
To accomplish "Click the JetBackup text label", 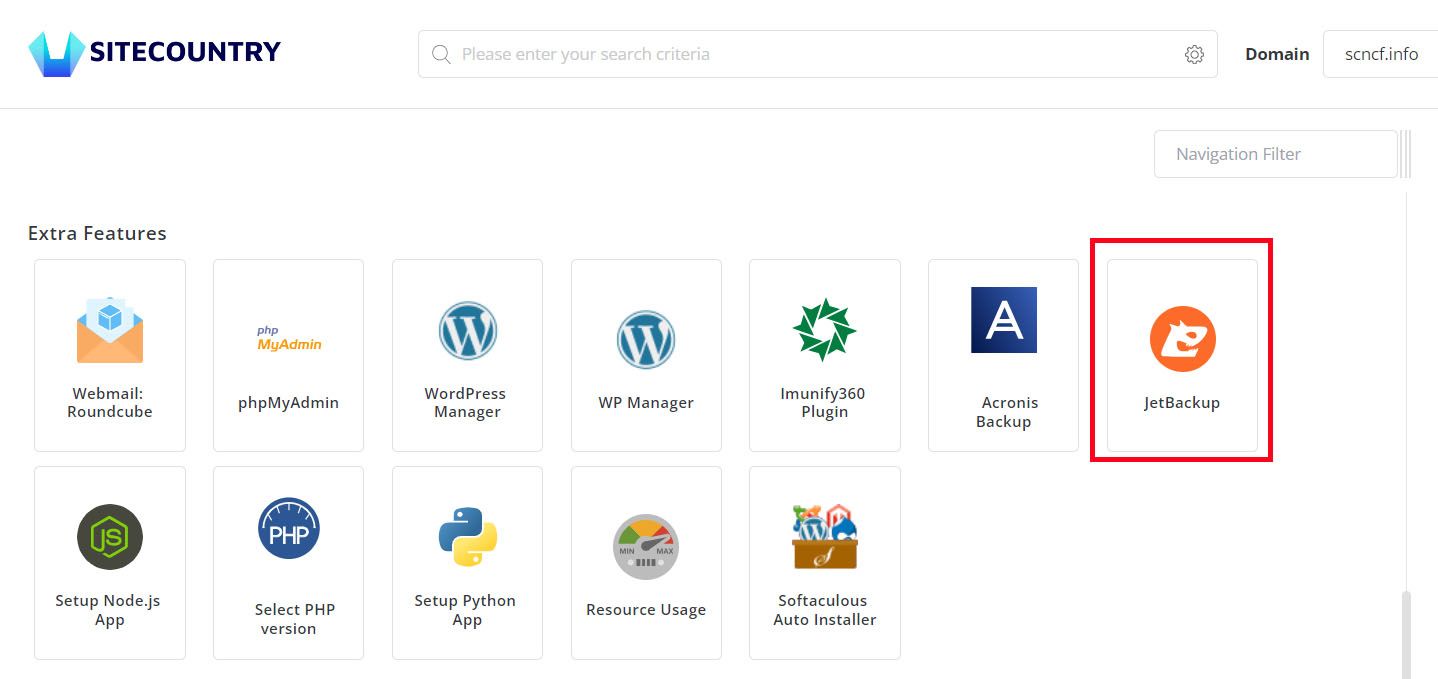I will 1182,403.
